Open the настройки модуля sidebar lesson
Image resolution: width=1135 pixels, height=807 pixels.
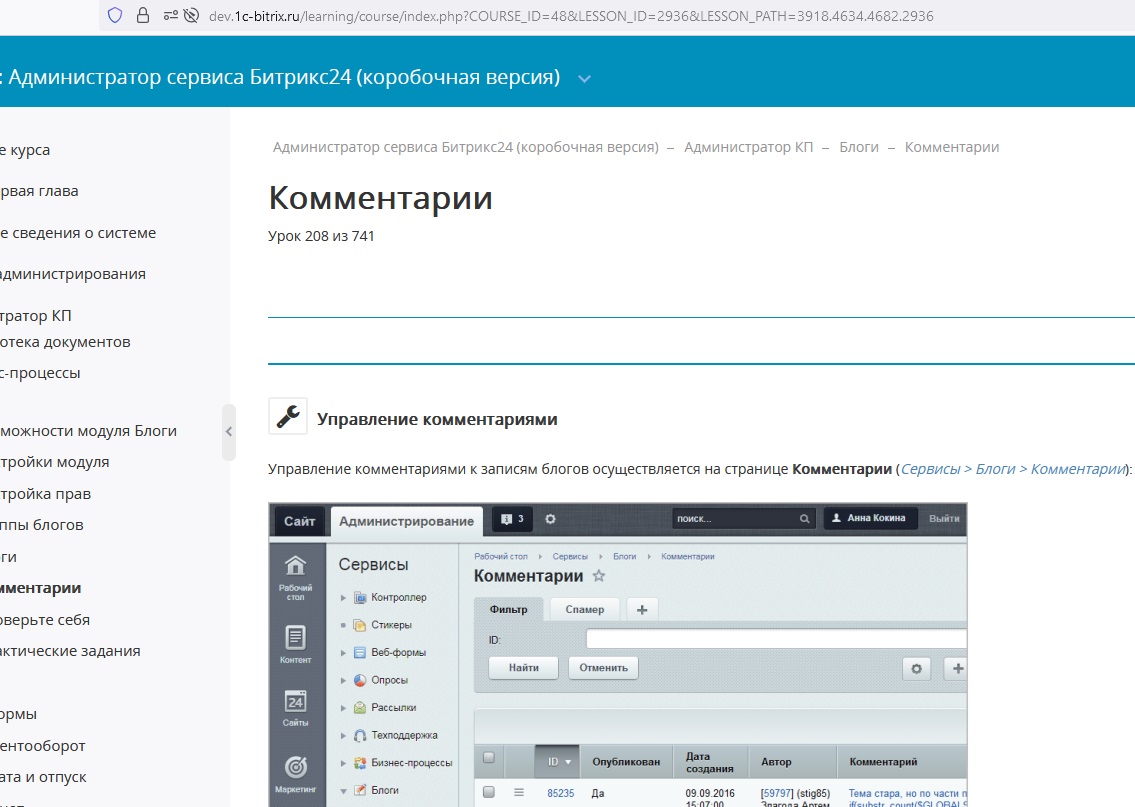coord(55,462)
